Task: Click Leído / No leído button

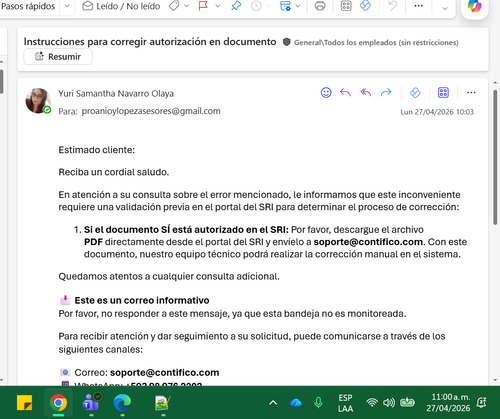Action: point(121,6)
